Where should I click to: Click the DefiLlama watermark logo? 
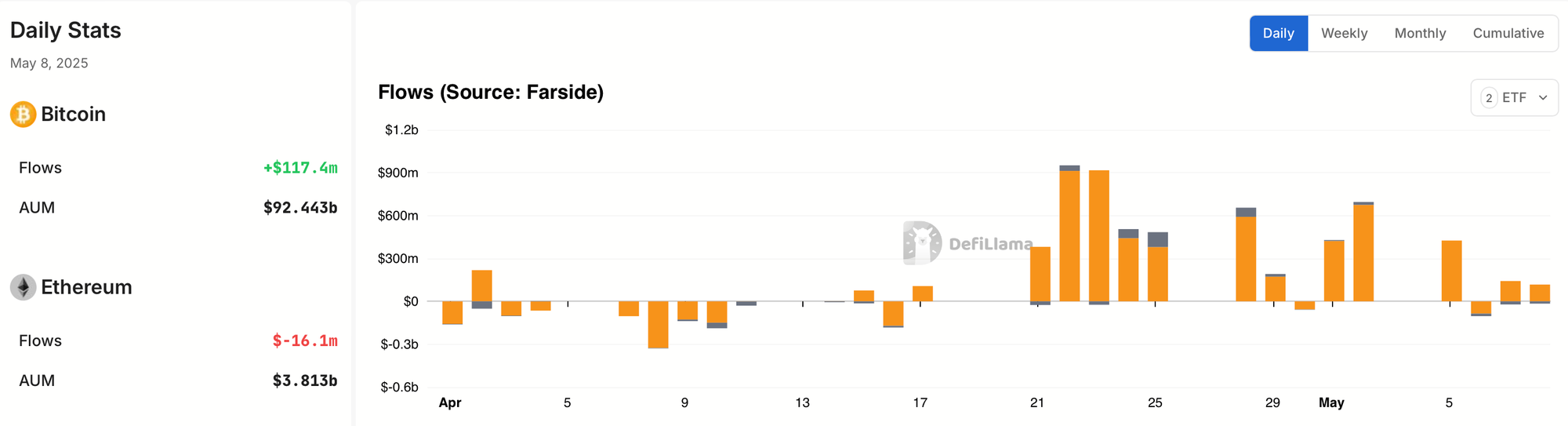click(x=967, y=243)
